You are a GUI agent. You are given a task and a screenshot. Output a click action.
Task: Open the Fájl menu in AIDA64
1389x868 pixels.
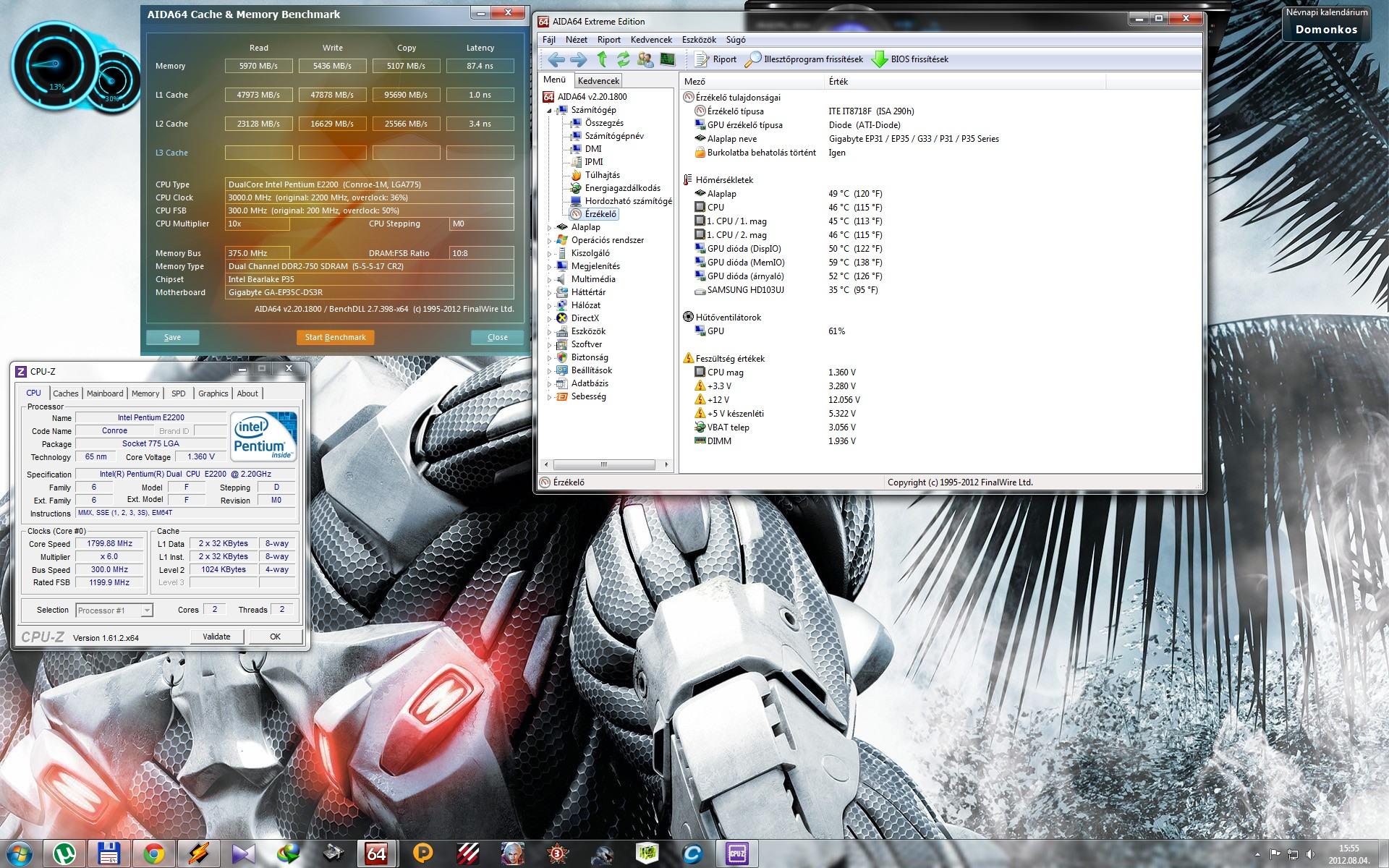(x=549, y=40)
